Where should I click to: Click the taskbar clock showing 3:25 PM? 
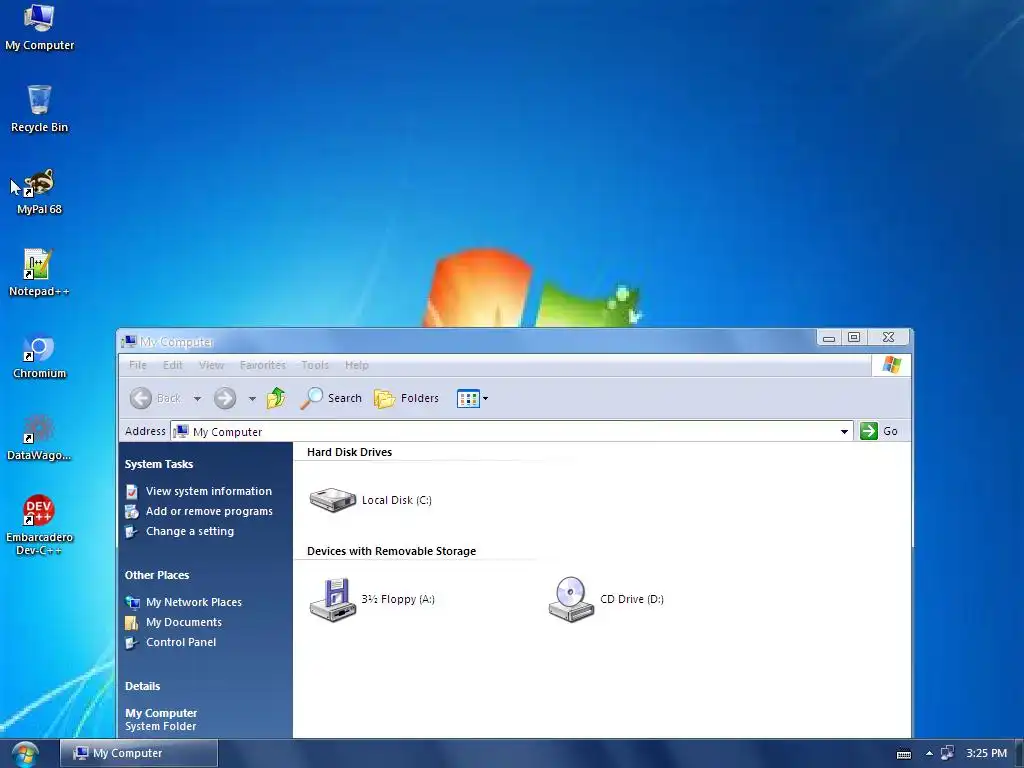[986, 753]
